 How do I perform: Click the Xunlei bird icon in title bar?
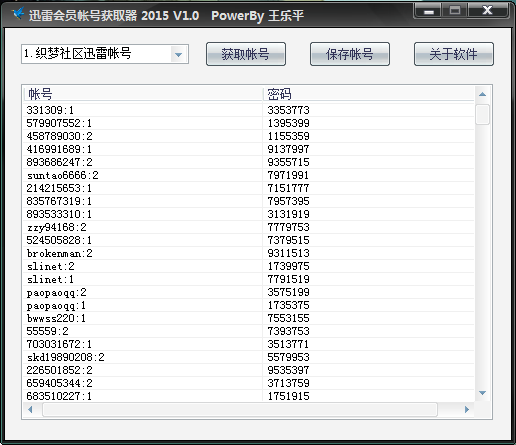click(18, 14)
